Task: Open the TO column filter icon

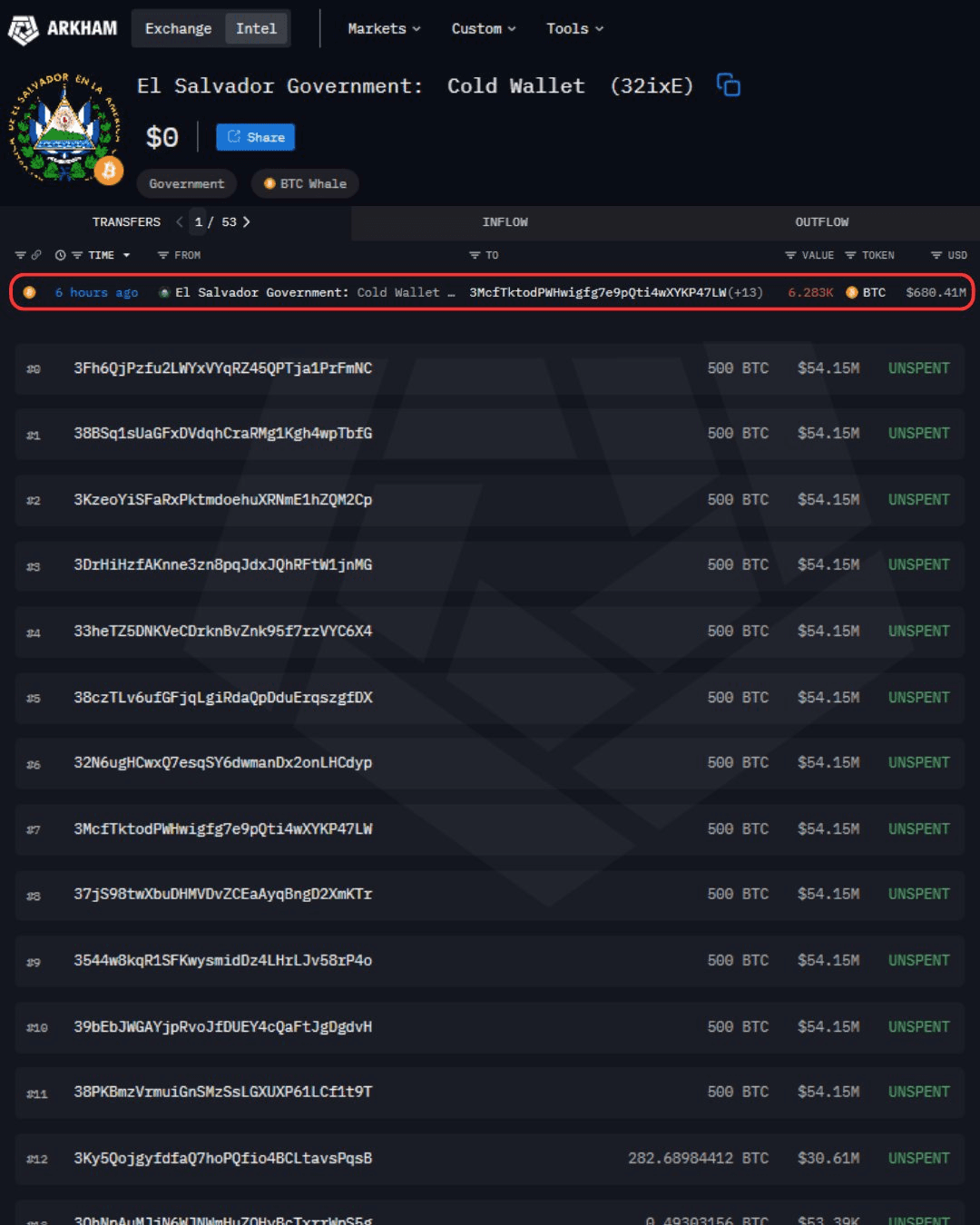Action: pos(475,255)
